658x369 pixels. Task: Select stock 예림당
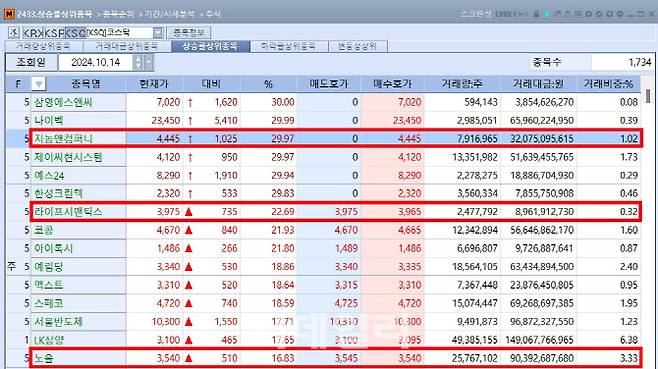click(49, 267)
